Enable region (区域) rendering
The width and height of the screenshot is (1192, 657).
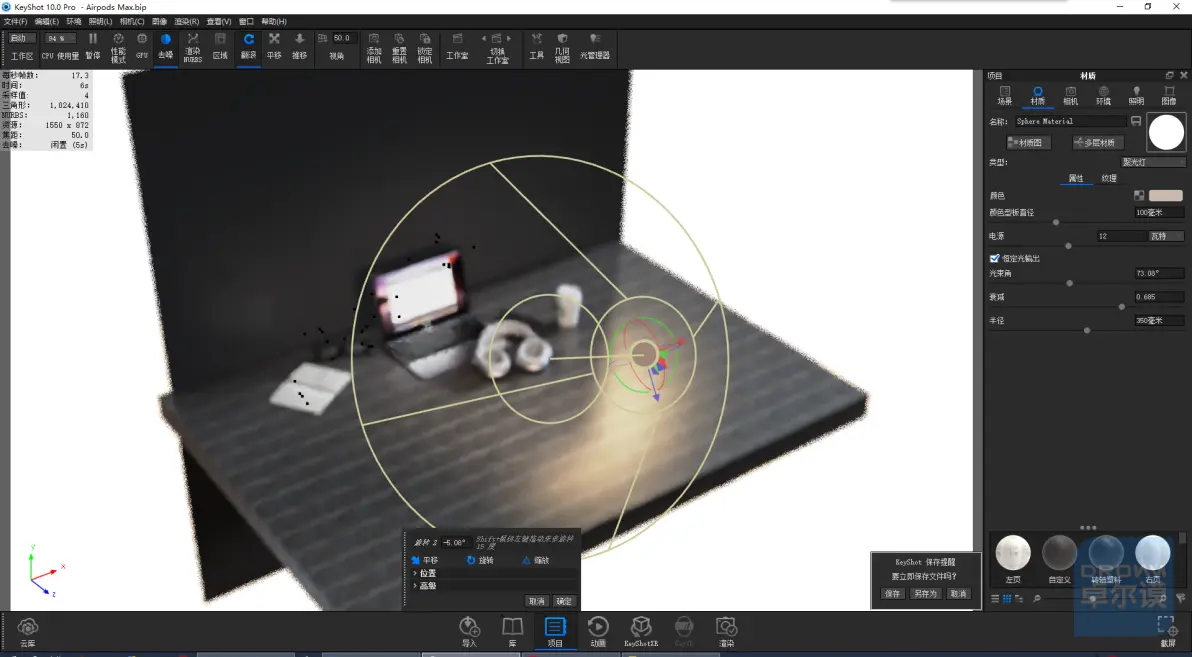click(x=220, y=46)
